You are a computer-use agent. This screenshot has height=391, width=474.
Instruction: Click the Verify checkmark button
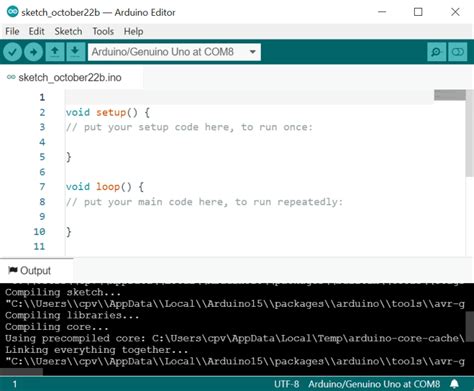pos(12,52)
